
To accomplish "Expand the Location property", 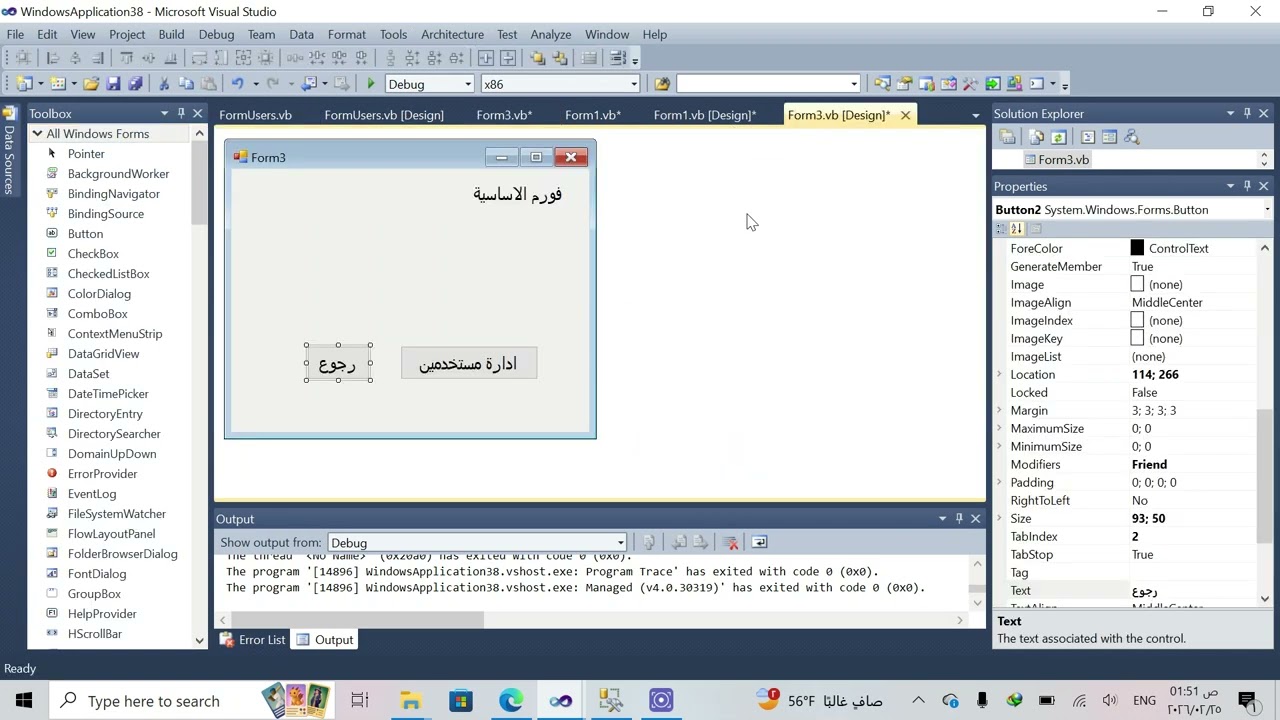I will tap(999, 374).
